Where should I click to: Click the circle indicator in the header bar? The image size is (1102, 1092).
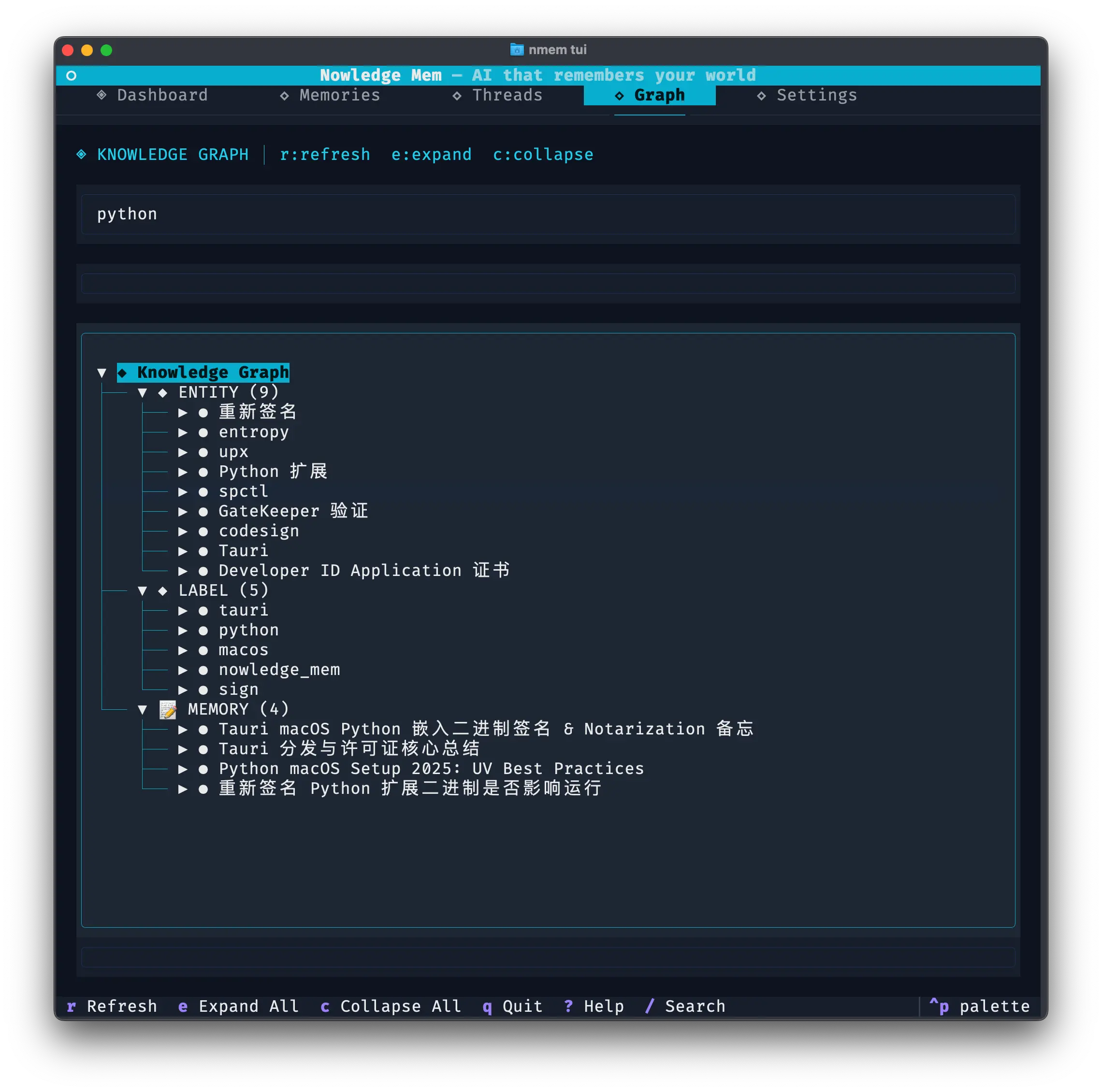click(x=72, y=75)
